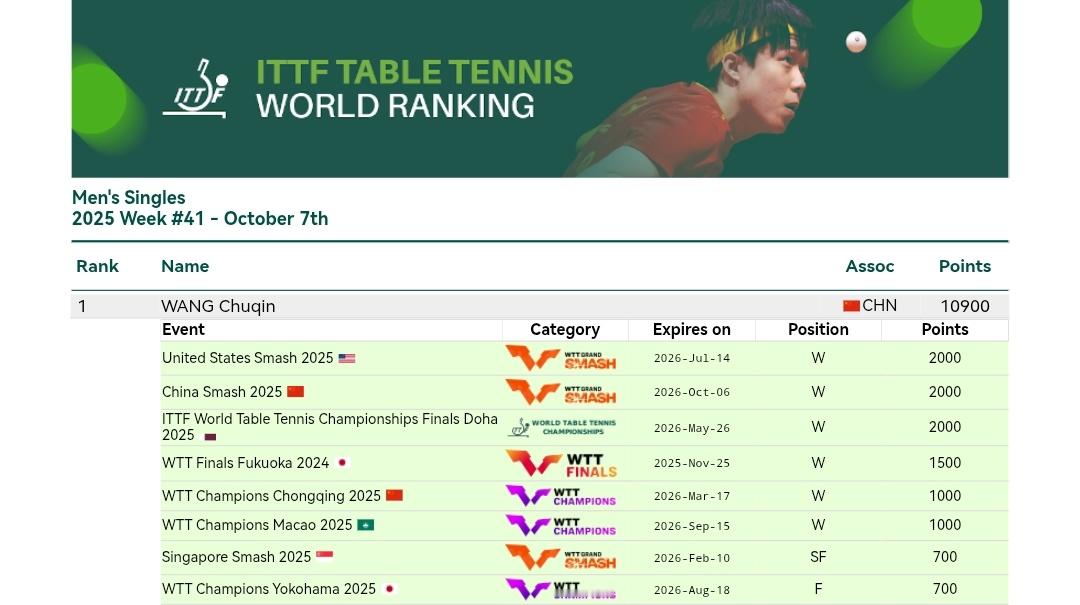Click the China flag next to CHN

(851, 306)
